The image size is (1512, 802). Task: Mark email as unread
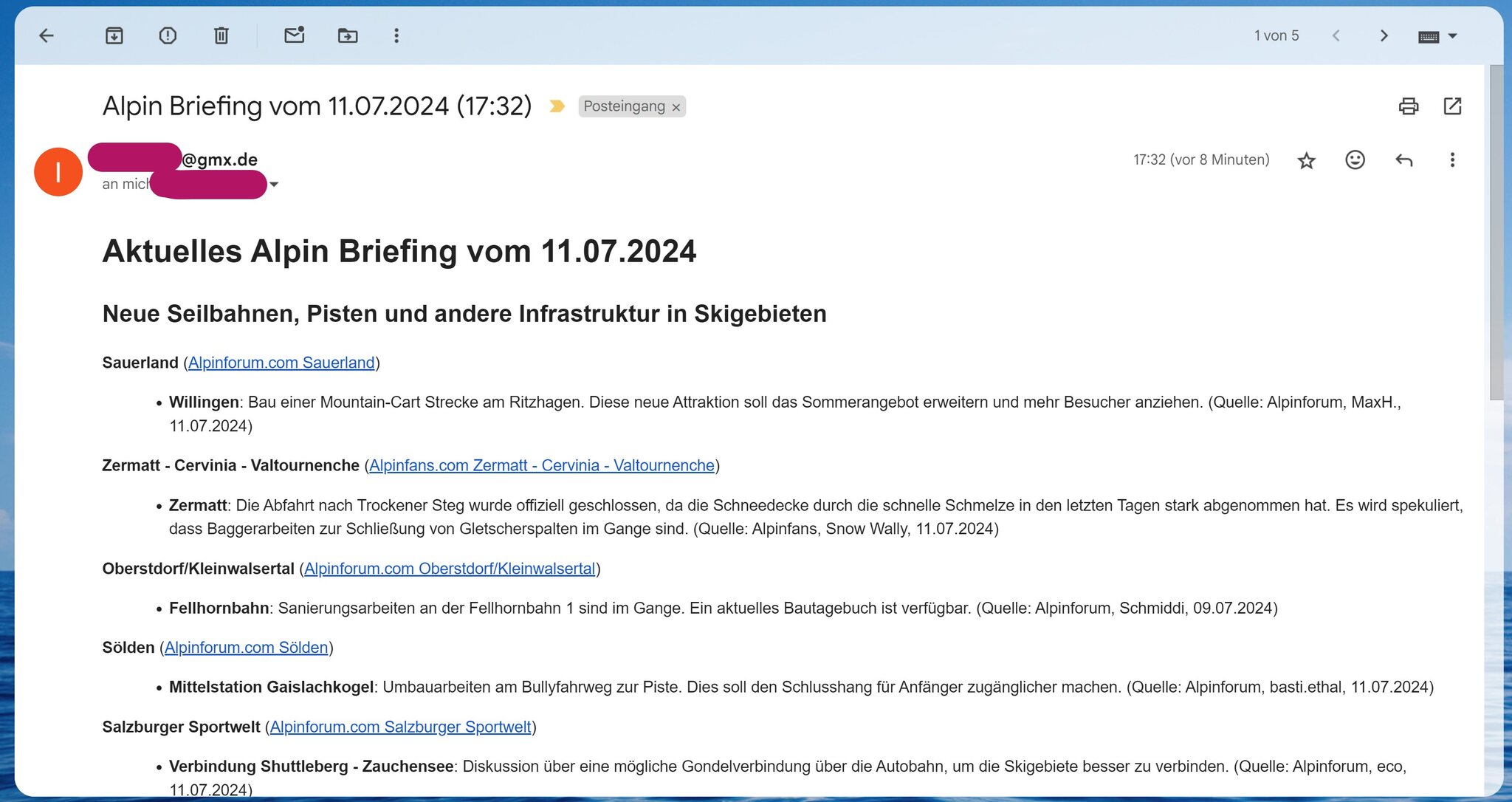[295, 35]
